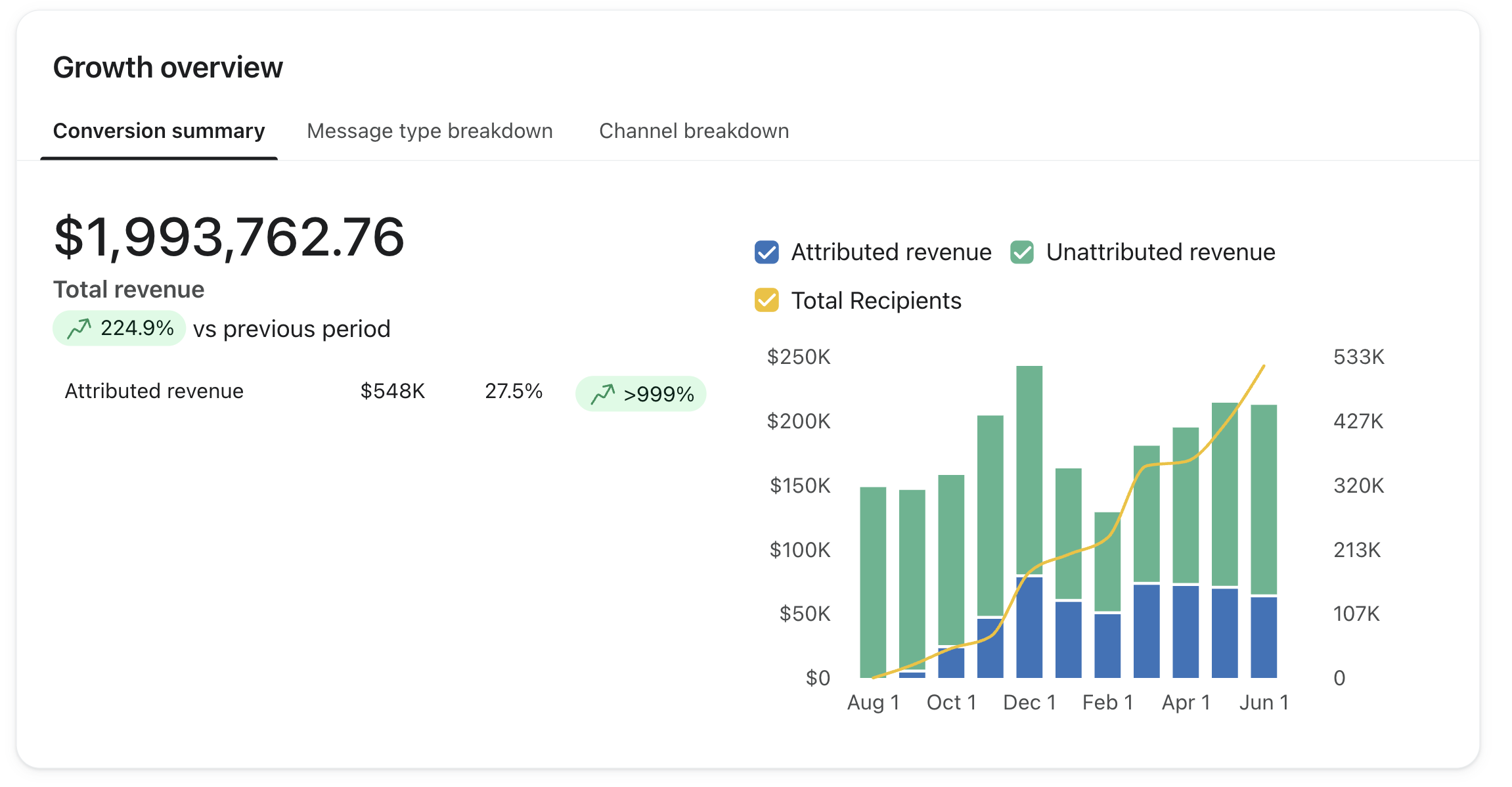Viewport: 1512px width, 787px height.
Task: Open the Conversion summary tab
Action: (x=159, y=131)
